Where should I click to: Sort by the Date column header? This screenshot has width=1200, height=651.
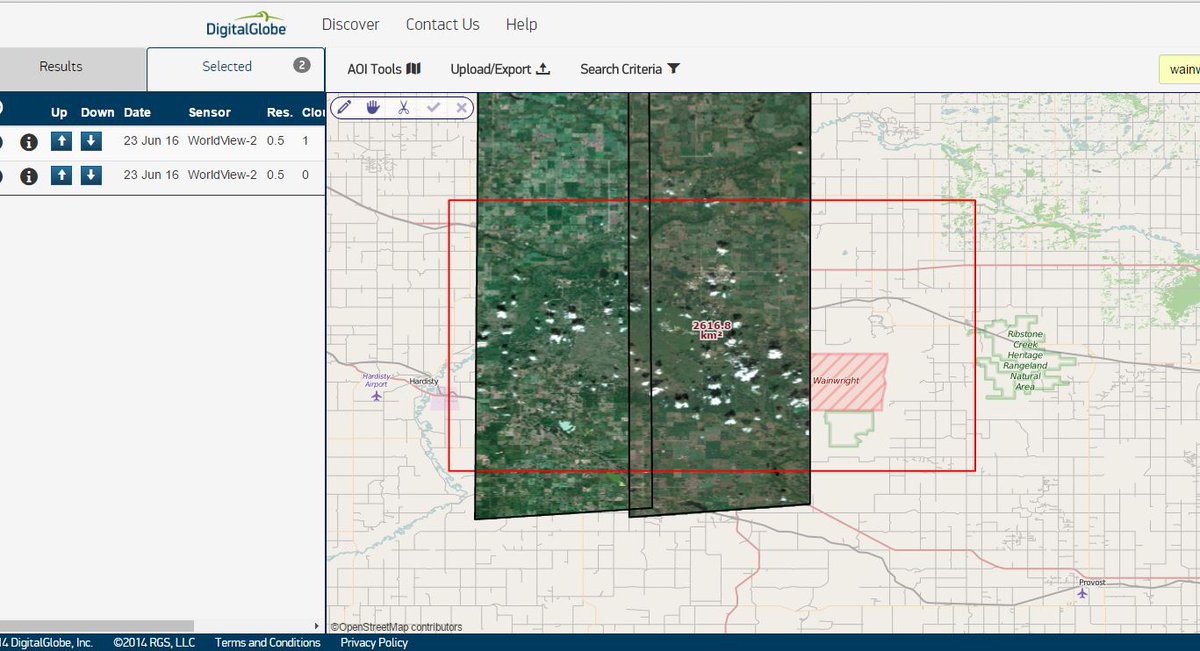[x=137, y=113]
